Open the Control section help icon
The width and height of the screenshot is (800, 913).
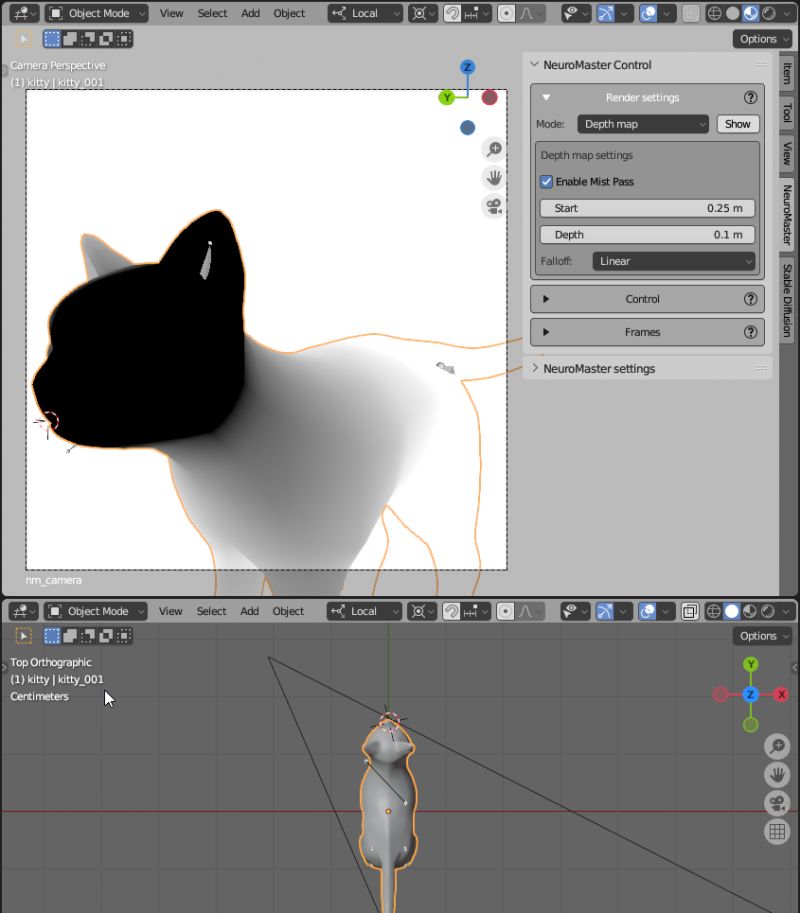coord(751,299)
